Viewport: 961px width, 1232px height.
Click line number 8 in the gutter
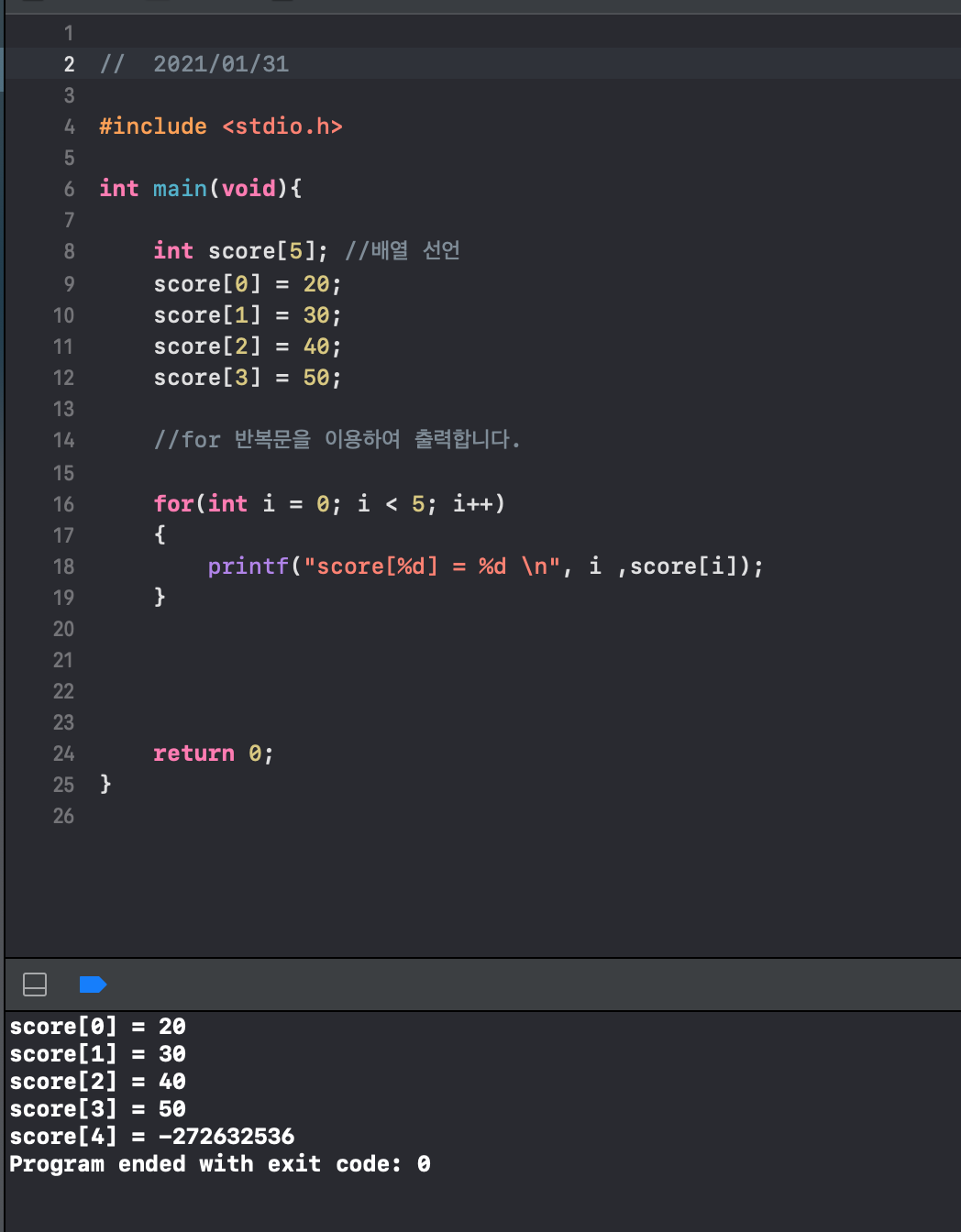coord(69,251)
